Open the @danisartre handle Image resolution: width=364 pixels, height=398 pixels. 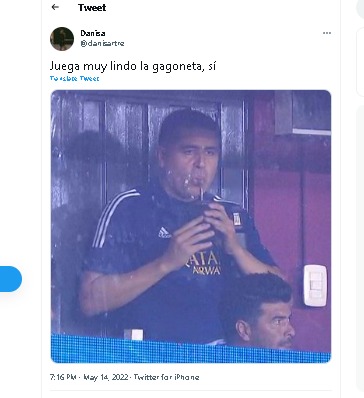[x=102, y=44]
